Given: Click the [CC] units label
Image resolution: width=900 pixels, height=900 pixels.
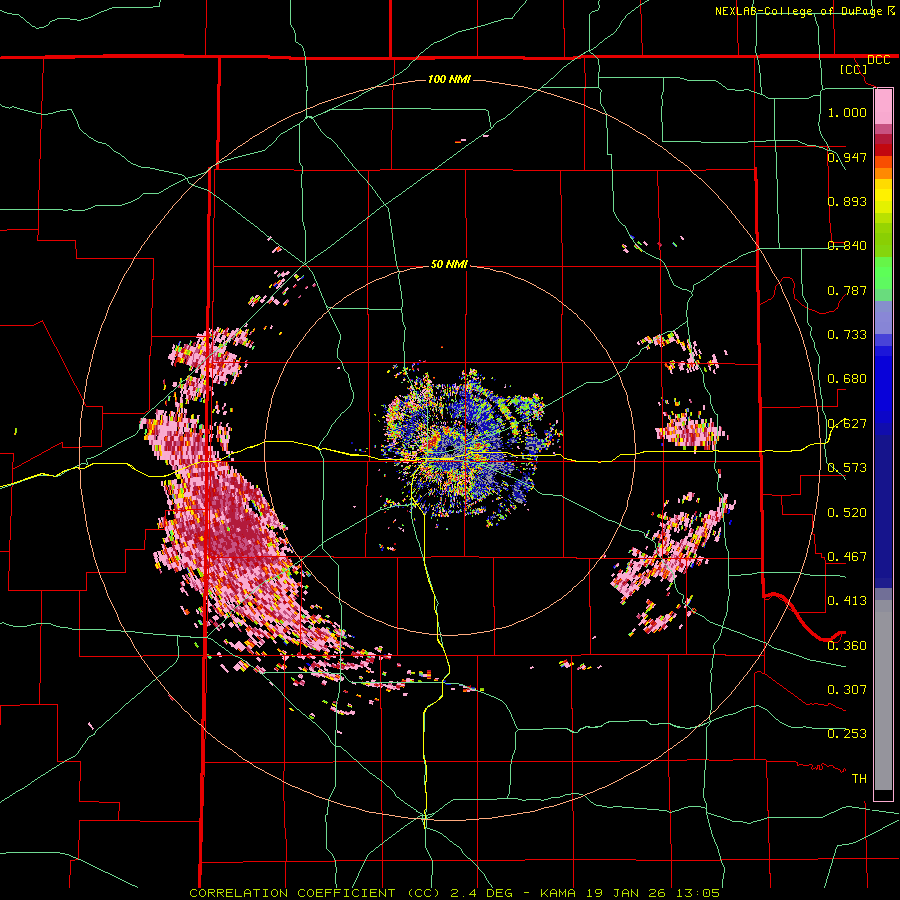Looking at the screenshot, I should pos(854,70).
